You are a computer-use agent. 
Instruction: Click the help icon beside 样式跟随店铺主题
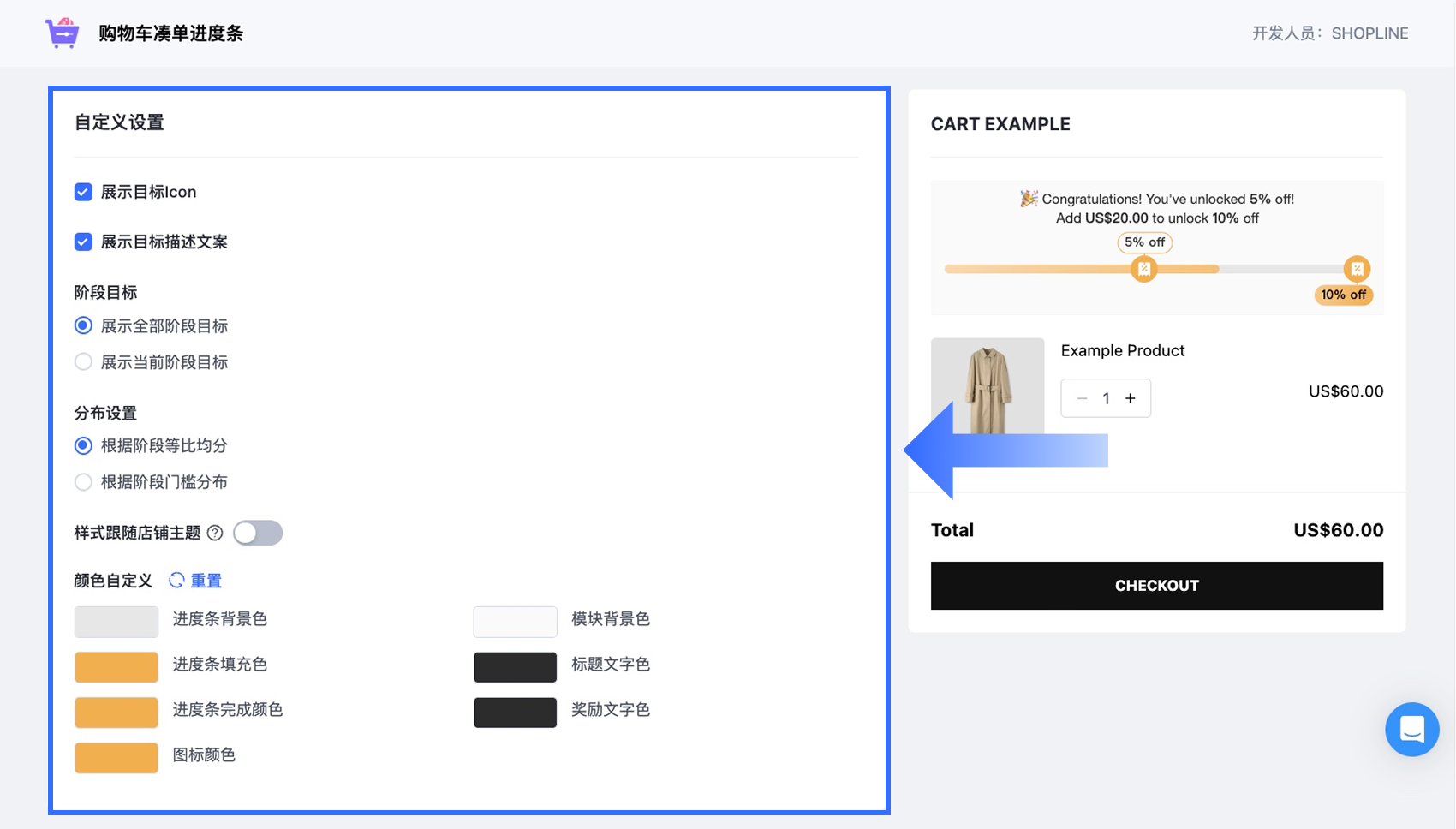[x=215, y=533]
